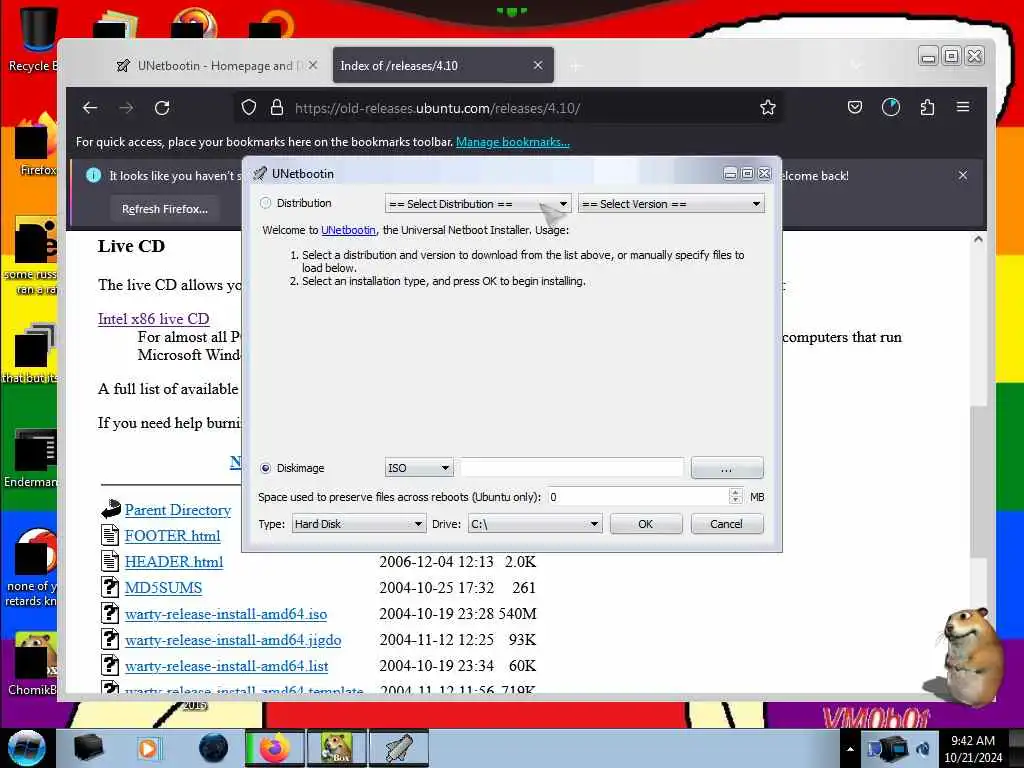Open the dark globe taskbar icon

point(213,748)
